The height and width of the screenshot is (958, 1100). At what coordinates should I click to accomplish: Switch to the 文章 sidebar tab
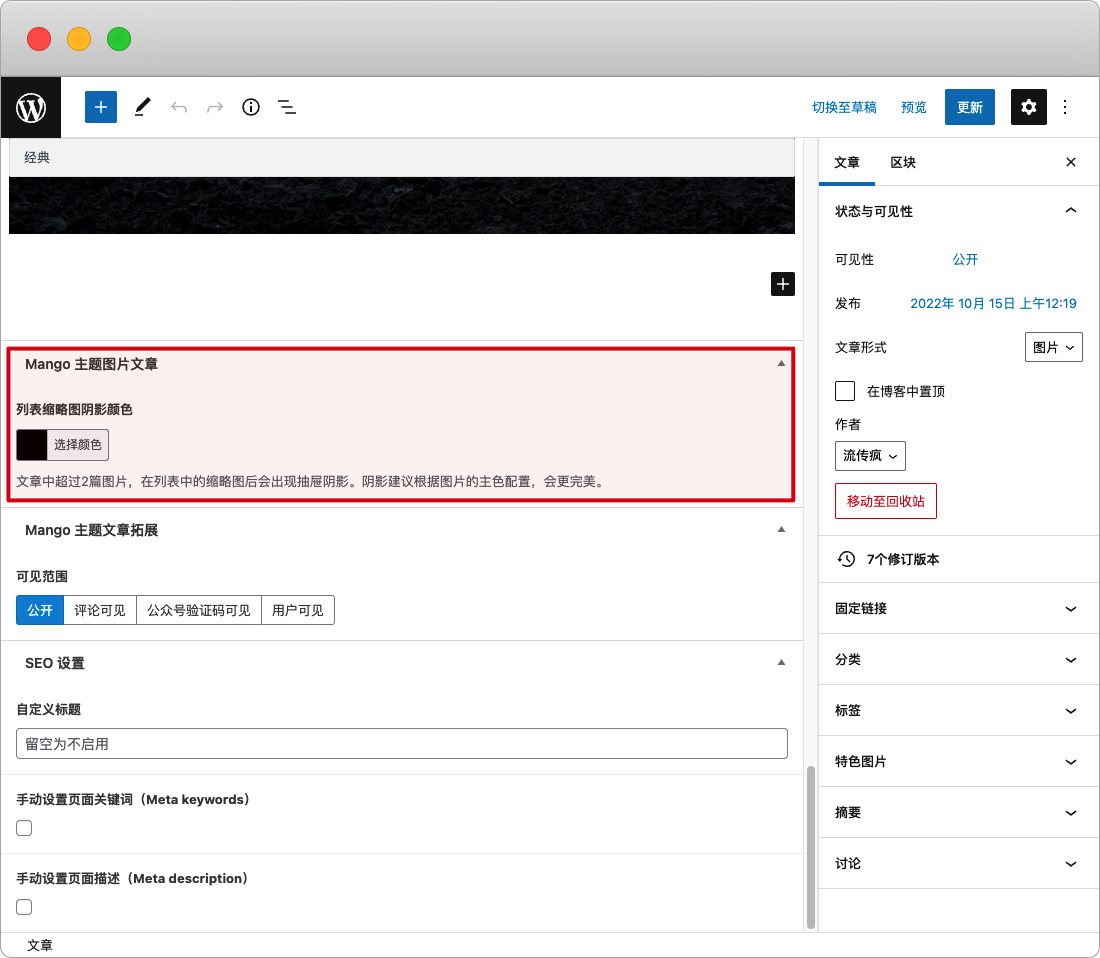(x=847, y=163)
